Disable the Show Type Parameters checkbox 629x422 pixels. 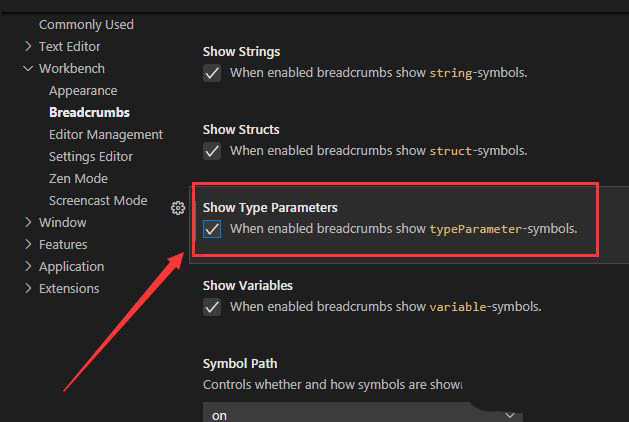pos(212,229)
